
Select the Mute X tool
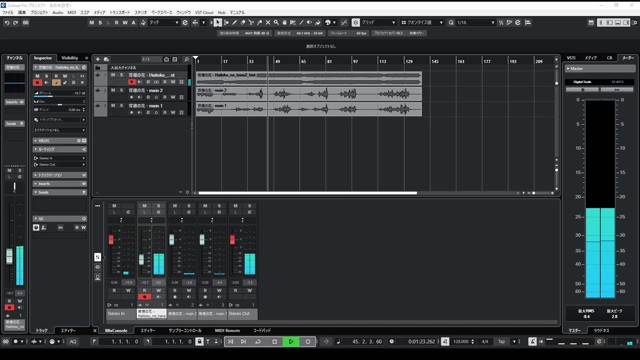click(268, 23)
